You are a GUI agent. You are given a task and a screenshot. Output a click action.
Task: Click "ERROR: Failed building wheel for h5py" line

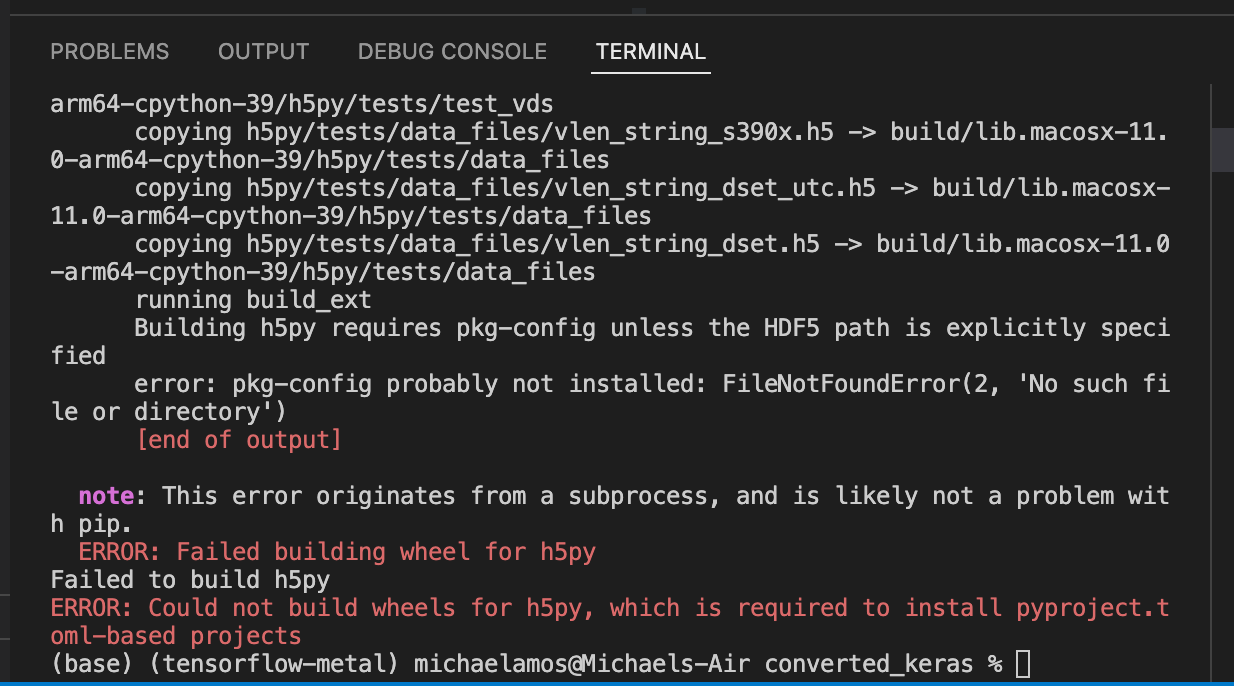click(337, 552)
